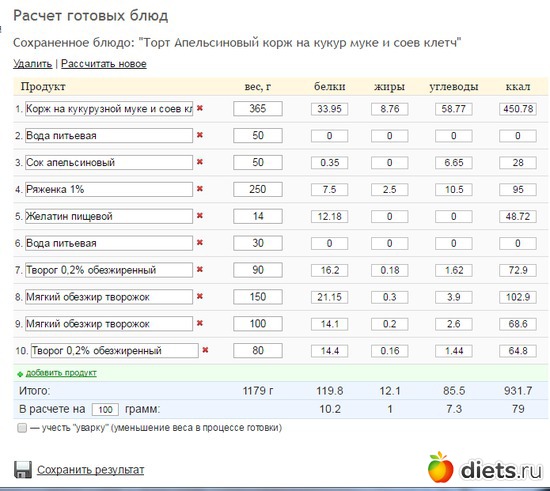Open the Рассчитать новое link
This screenshot has height=491, width=550.
coord(104,64)
